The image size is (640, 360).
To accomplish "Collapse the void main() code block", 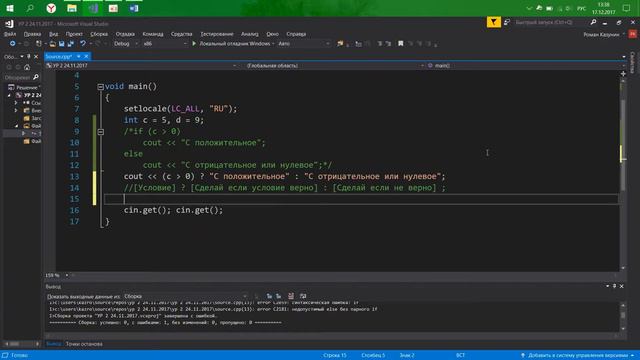I will (100, 87).
